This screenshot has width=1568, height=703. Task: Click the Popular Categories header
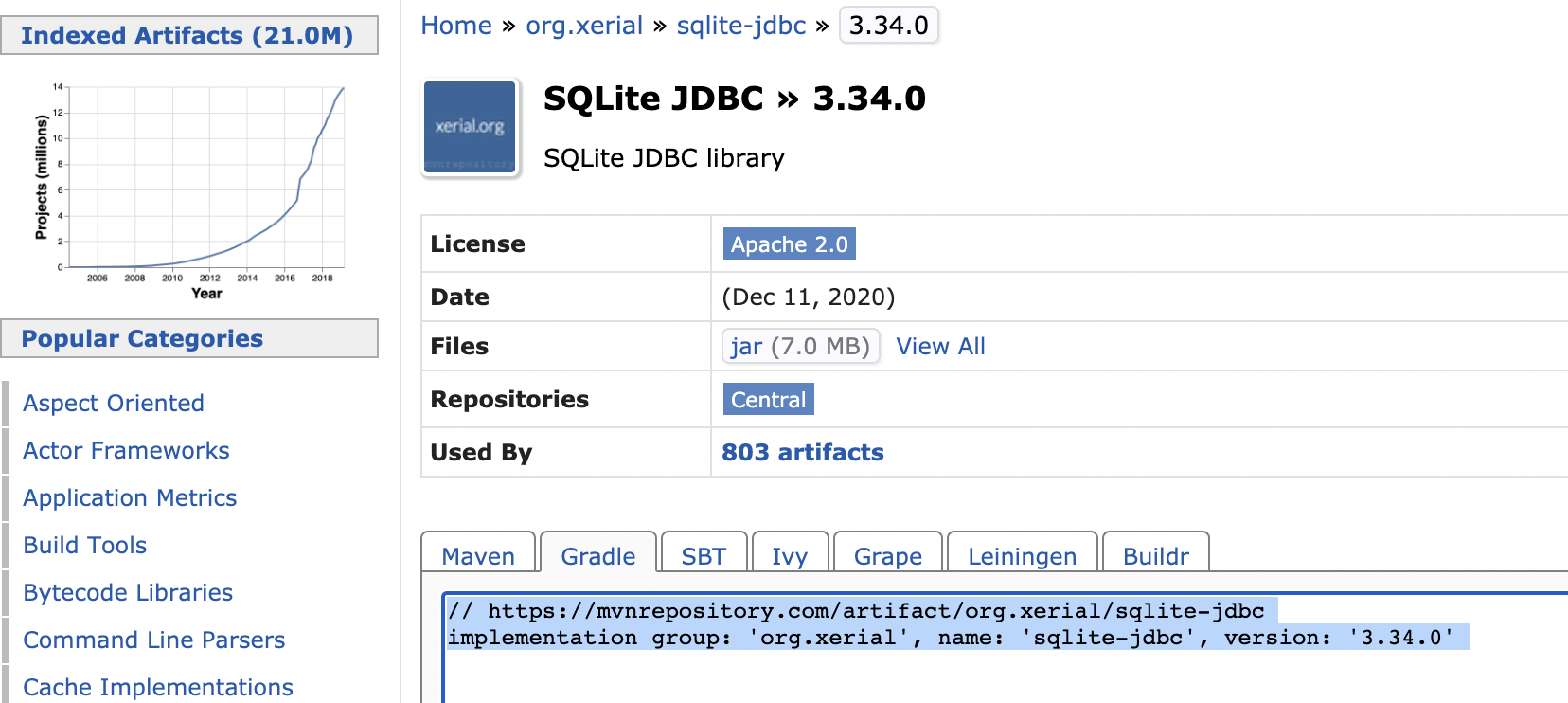pyautogui.click(x=189, y=338)
